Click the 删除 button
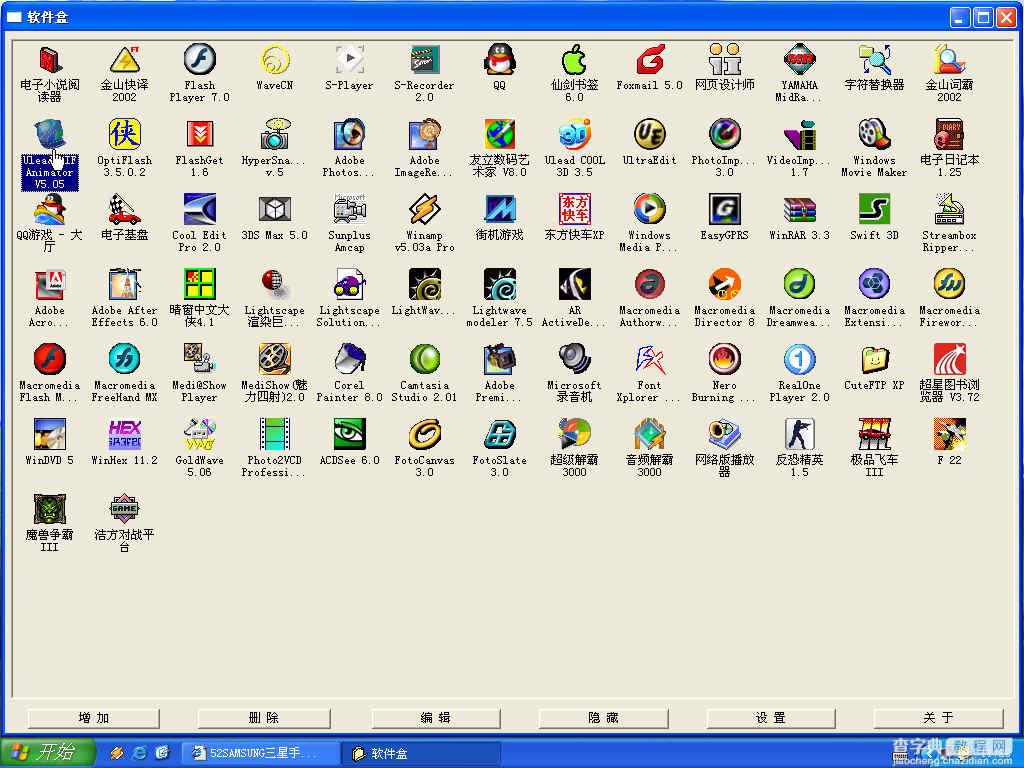 [264, 718]
